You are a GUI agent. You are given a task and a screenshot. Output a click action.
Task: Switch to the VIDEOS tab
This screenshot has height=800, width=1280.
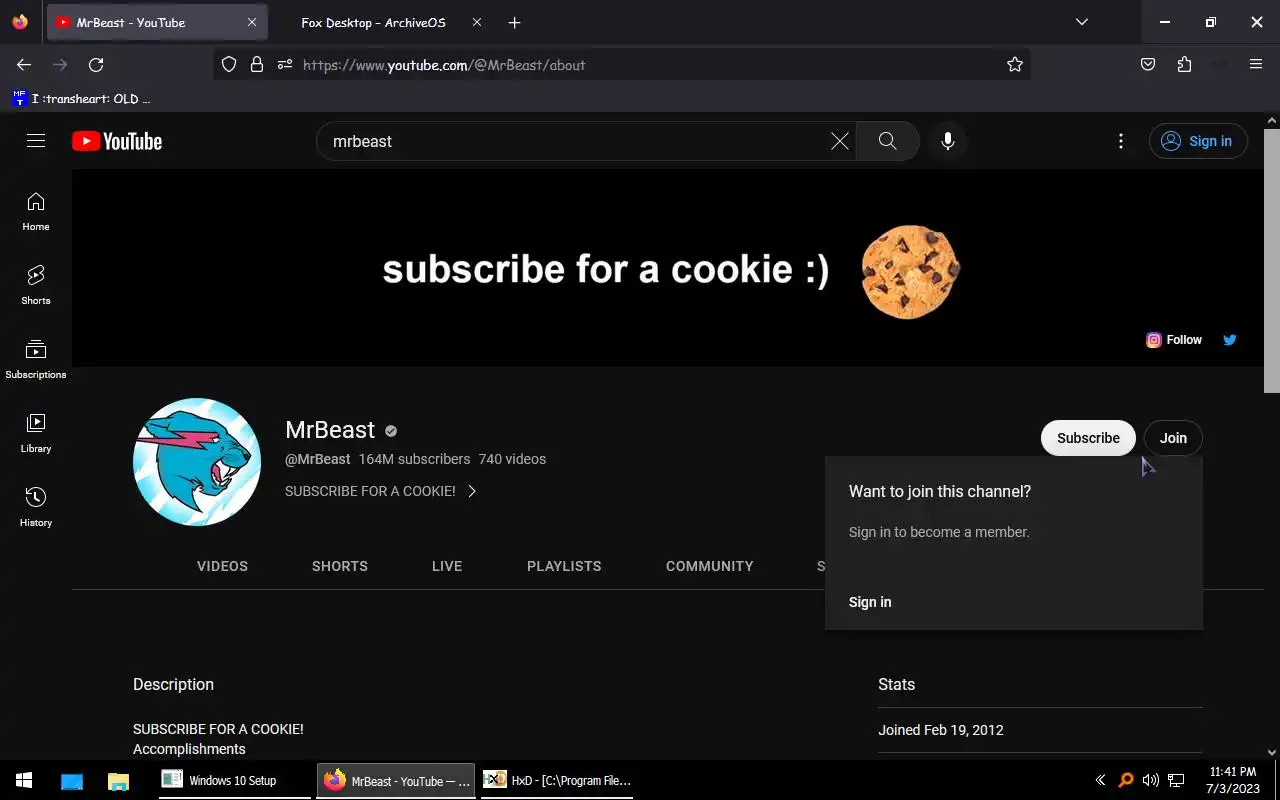222,566
